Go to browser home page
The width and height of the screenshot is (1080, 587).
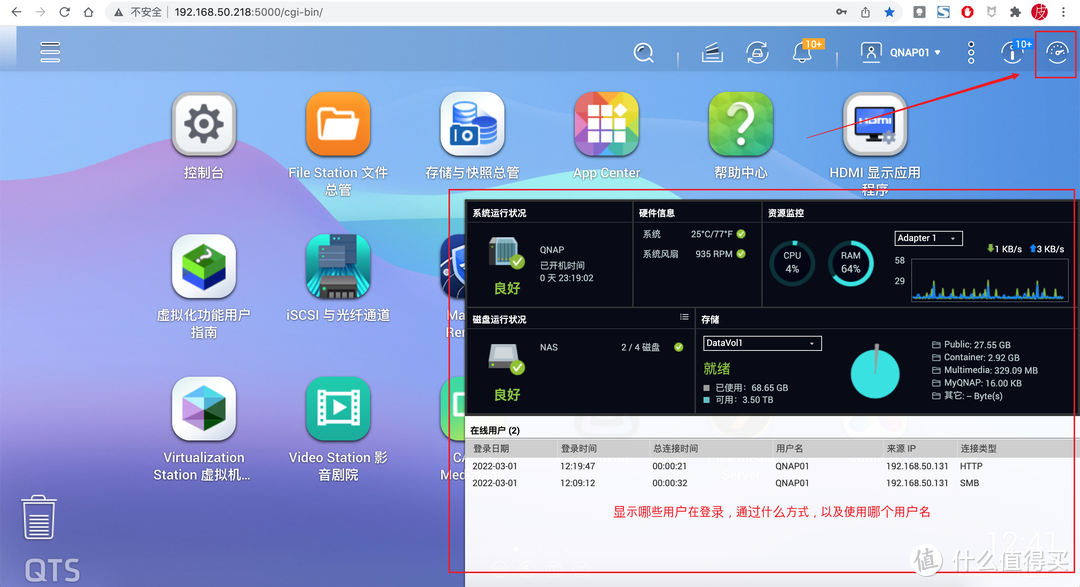(x=88, y=12)
